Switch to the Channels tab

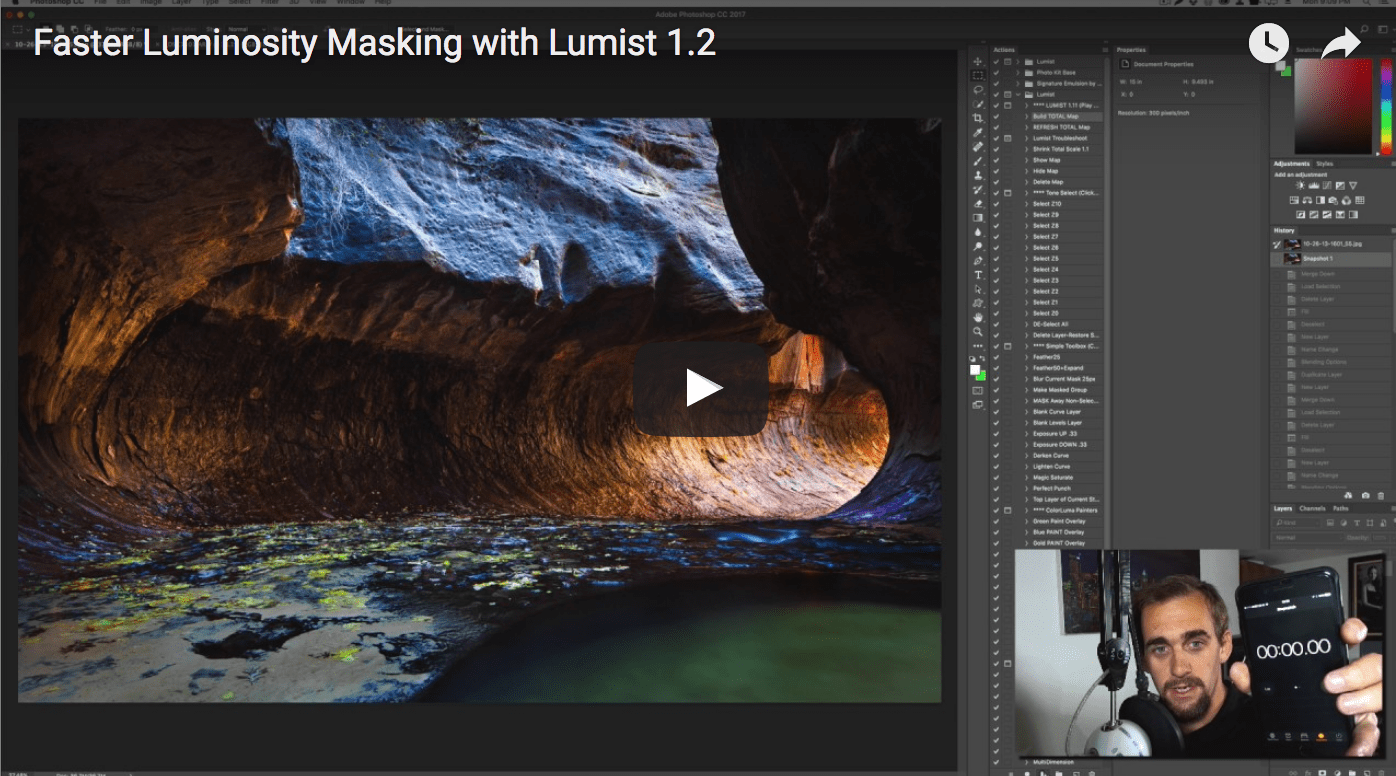1312,509
